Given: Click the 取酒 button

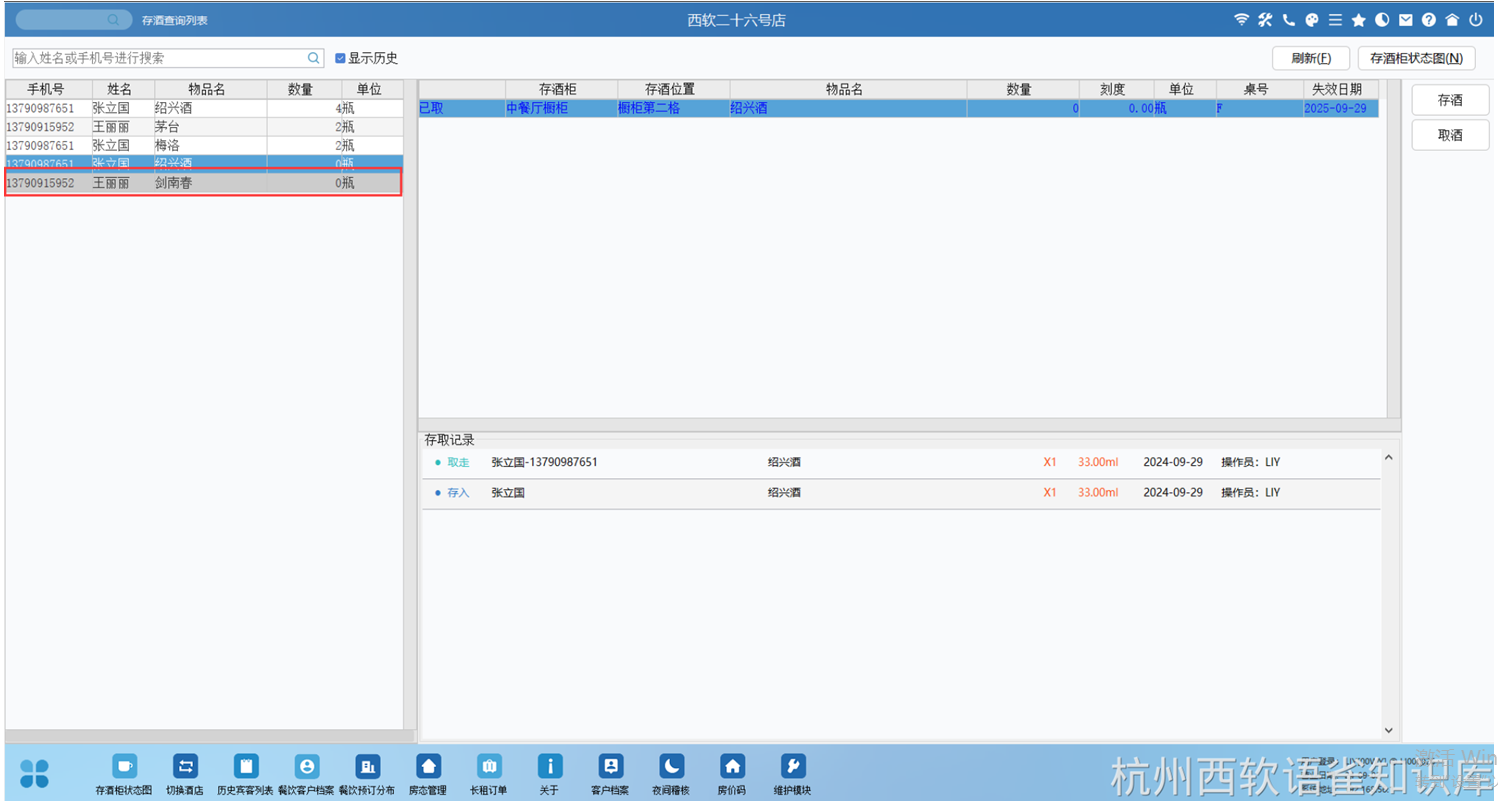Looking at the screenshot, I should [x=1450, y=135].
